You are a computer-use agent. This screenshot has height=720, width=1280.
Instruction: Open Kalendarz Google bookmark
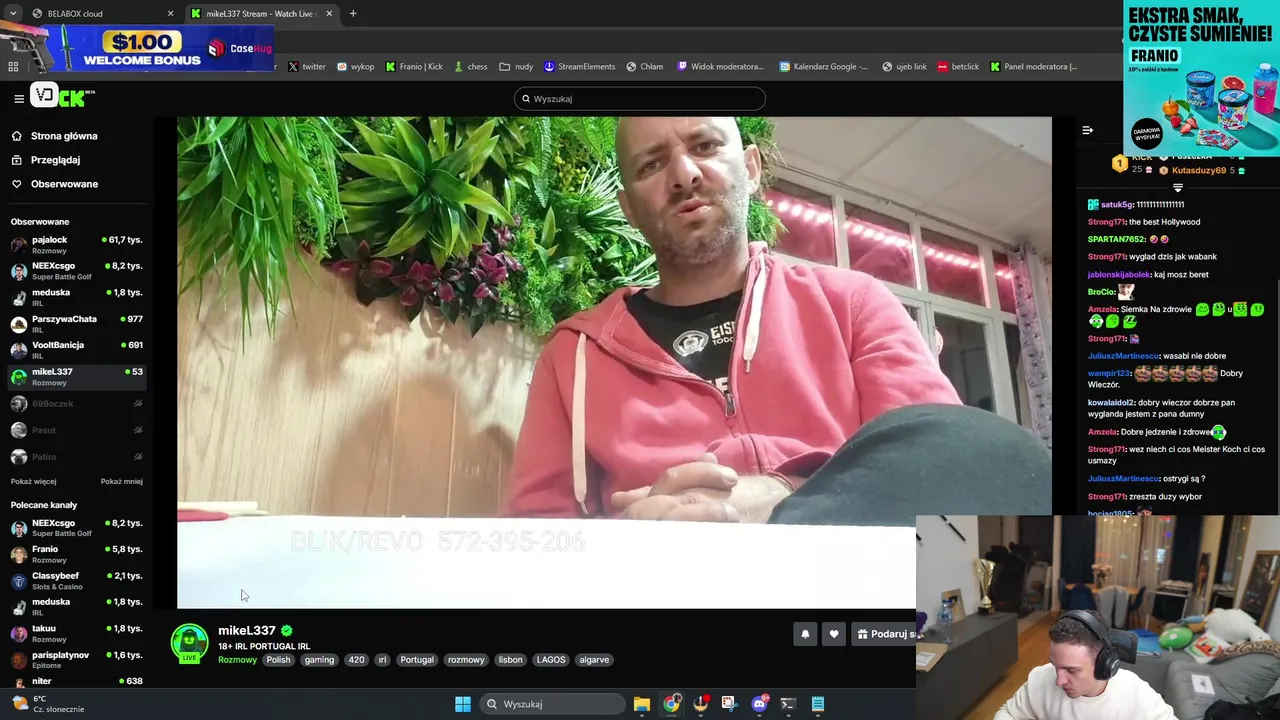823,67
